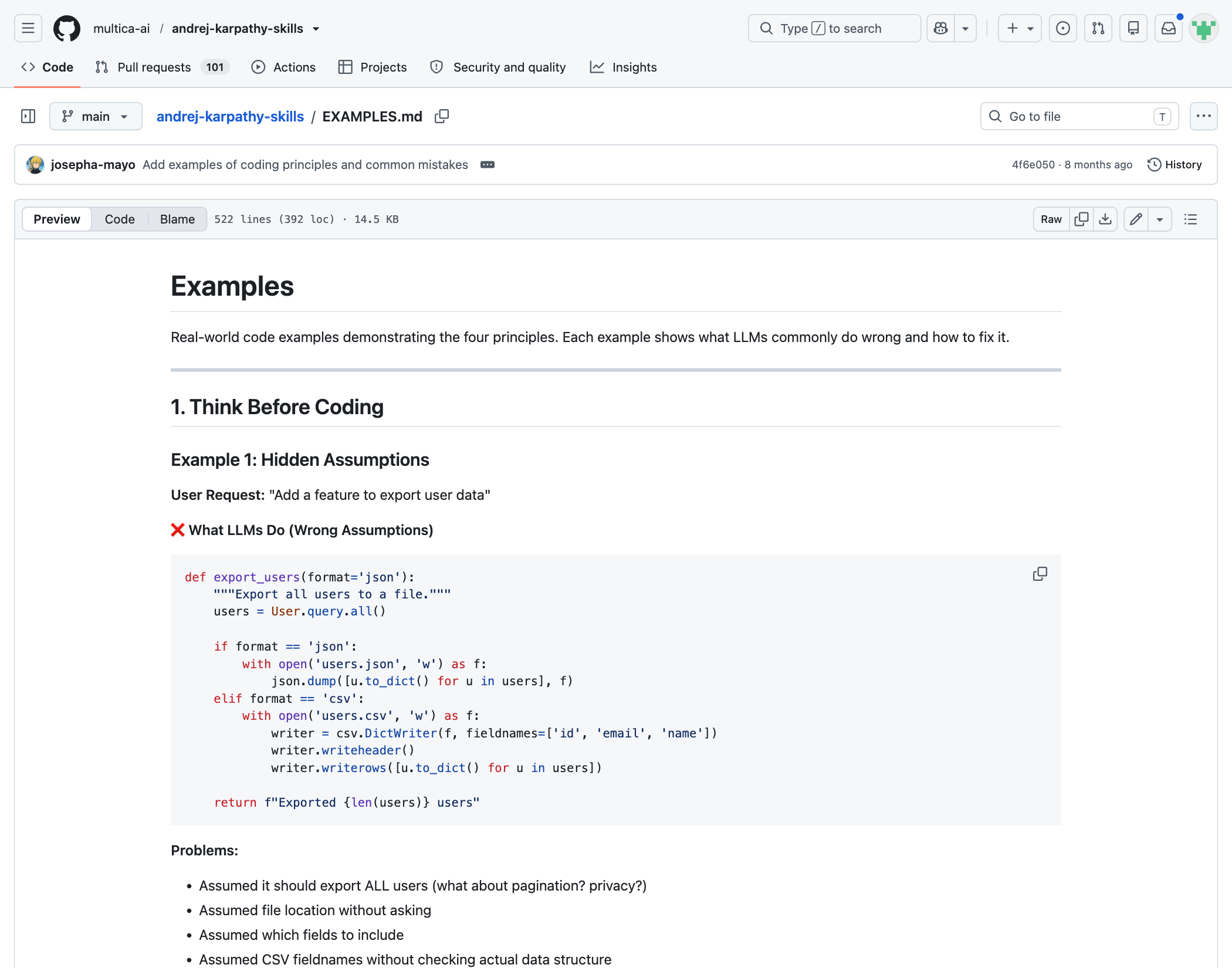
Task: Focus the Type / to search field
Action: click(x=834, y=28)
